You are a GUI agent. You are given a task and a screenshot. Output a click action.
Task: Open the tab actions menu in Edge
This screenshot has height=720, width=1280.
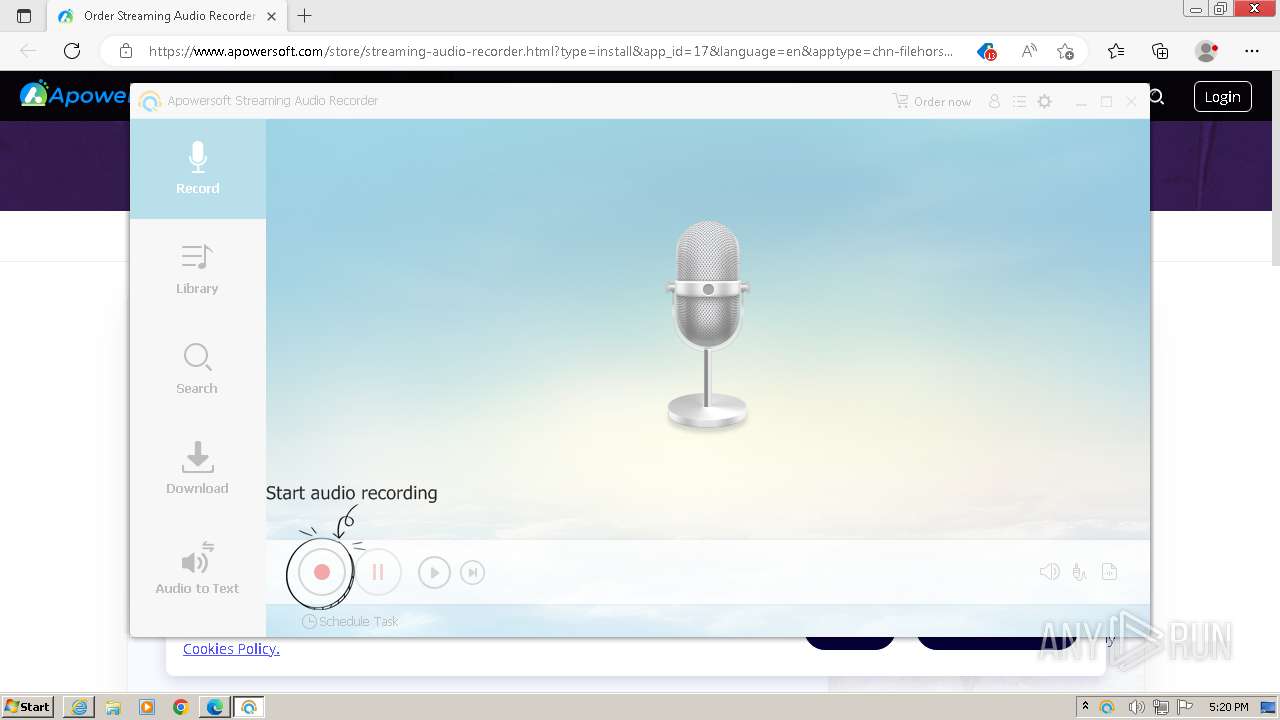[x=24, y=16]
